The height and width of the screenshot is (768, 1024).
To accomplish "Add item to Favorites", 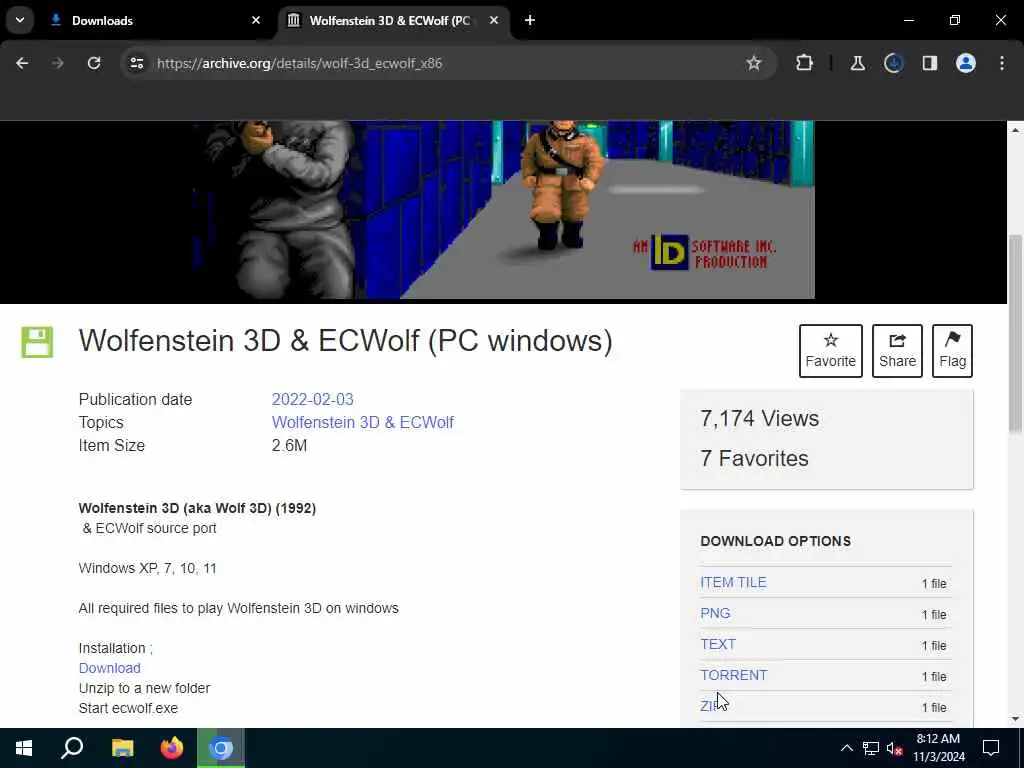I will [830, 351].
